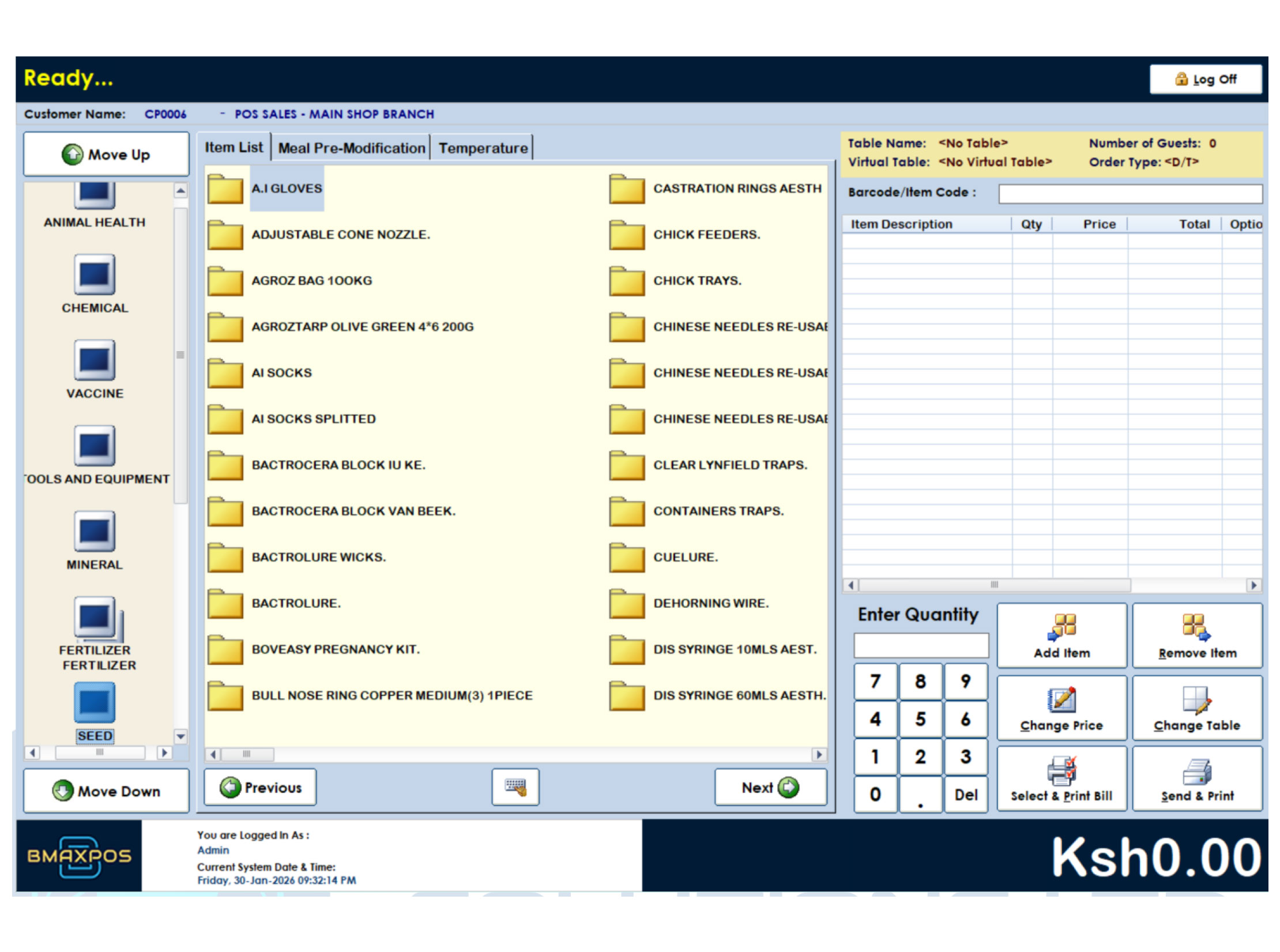Screen dimensions: 1280x952
Task: Go to Next page of items
Action: pos(770,787)
